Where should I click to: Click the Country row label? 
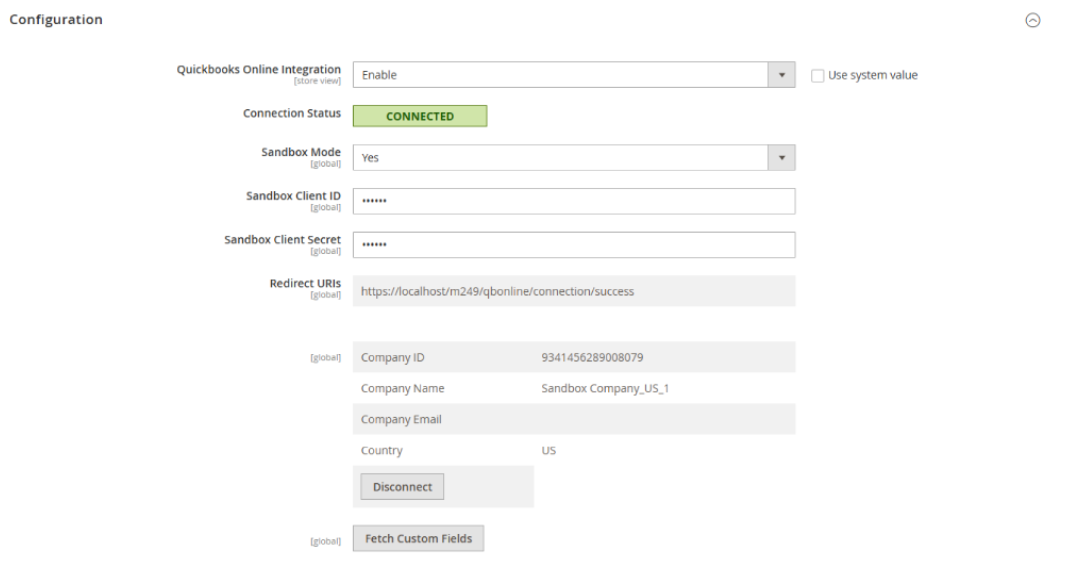pyautogui.click(x=381, y=450)
